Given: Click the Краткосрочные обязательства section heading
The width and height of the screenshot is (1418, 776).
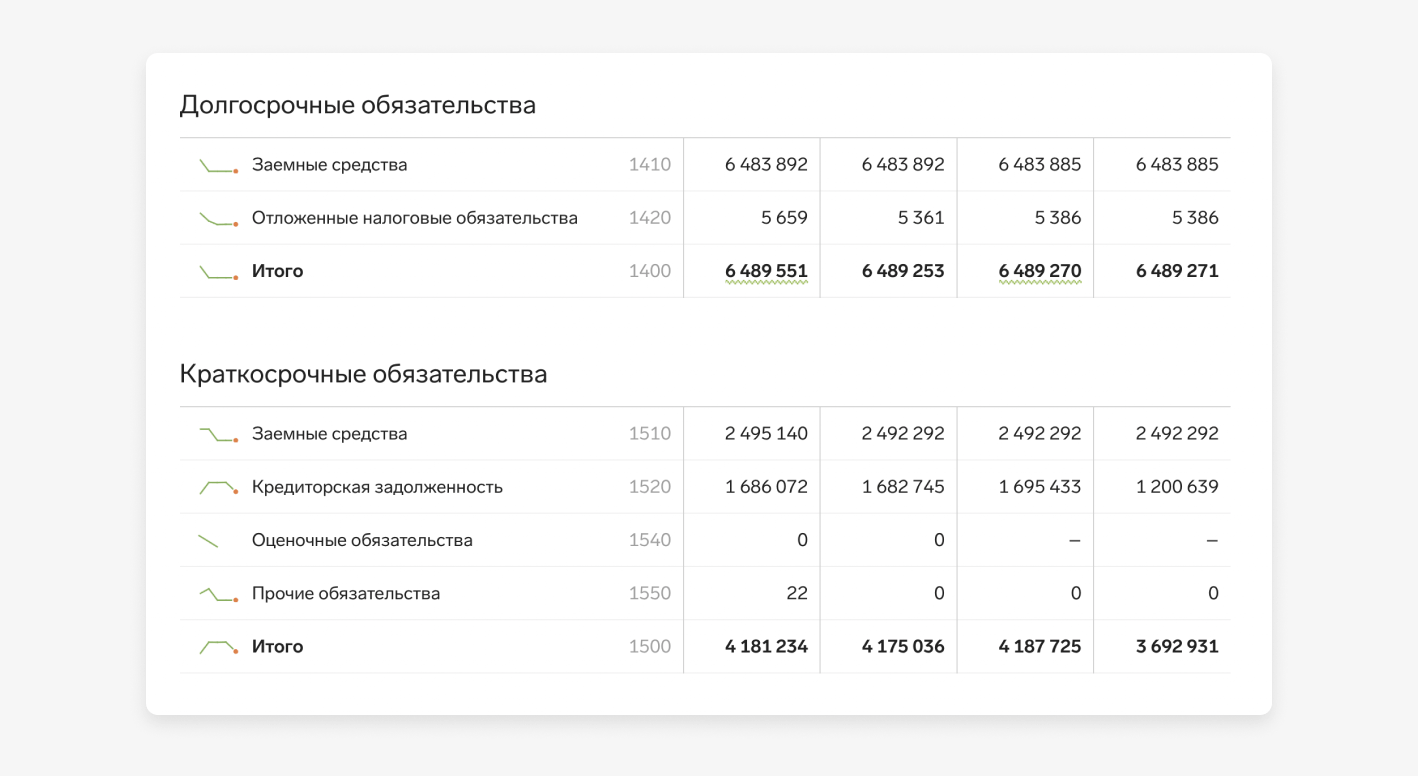Looking at the screenshot, I should [363, 374].
